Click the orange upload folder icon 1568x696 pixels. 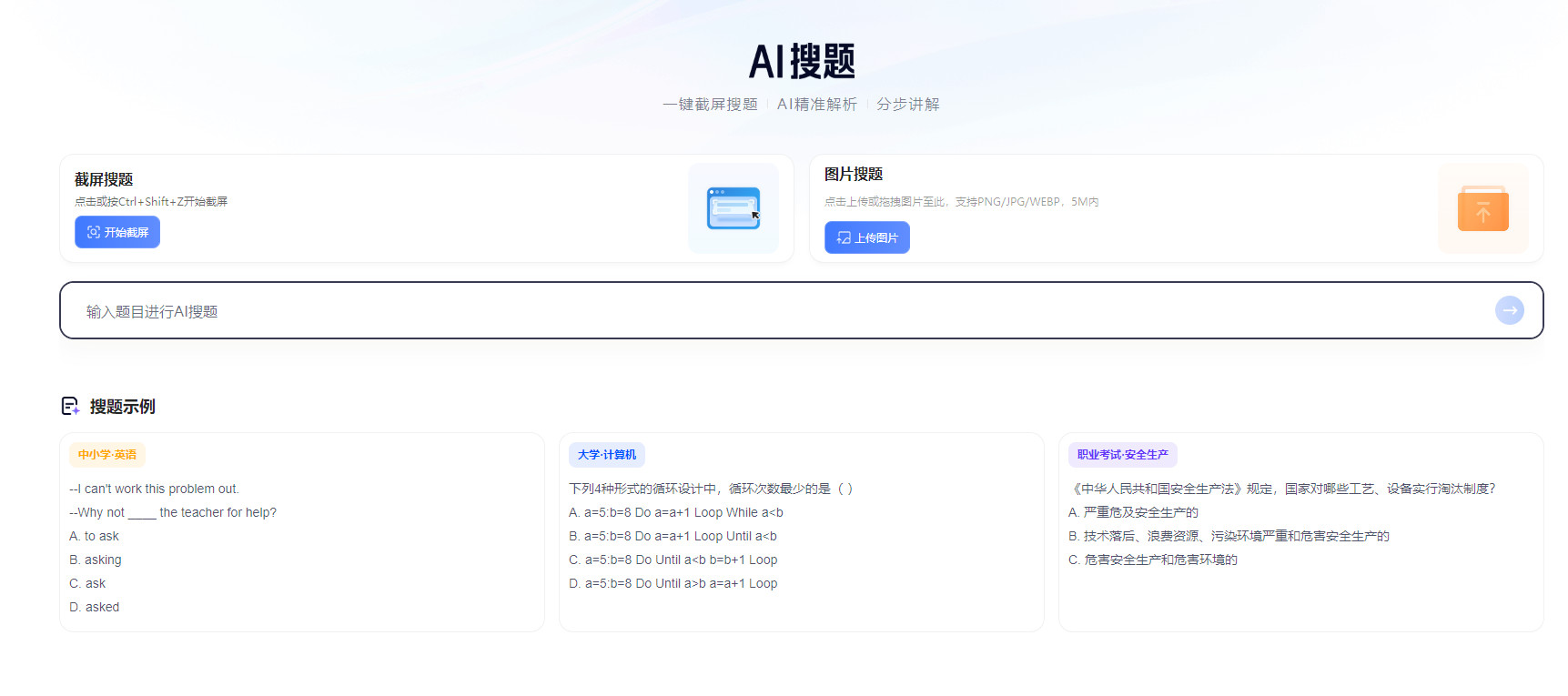1482,208
